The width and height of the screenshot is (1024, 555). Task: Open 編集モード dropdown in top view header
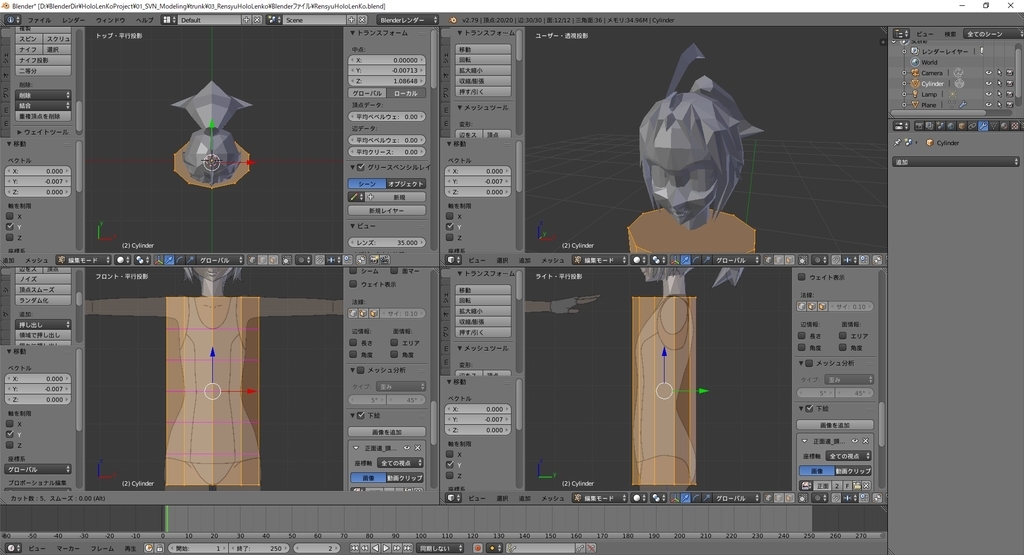[84, 260]
